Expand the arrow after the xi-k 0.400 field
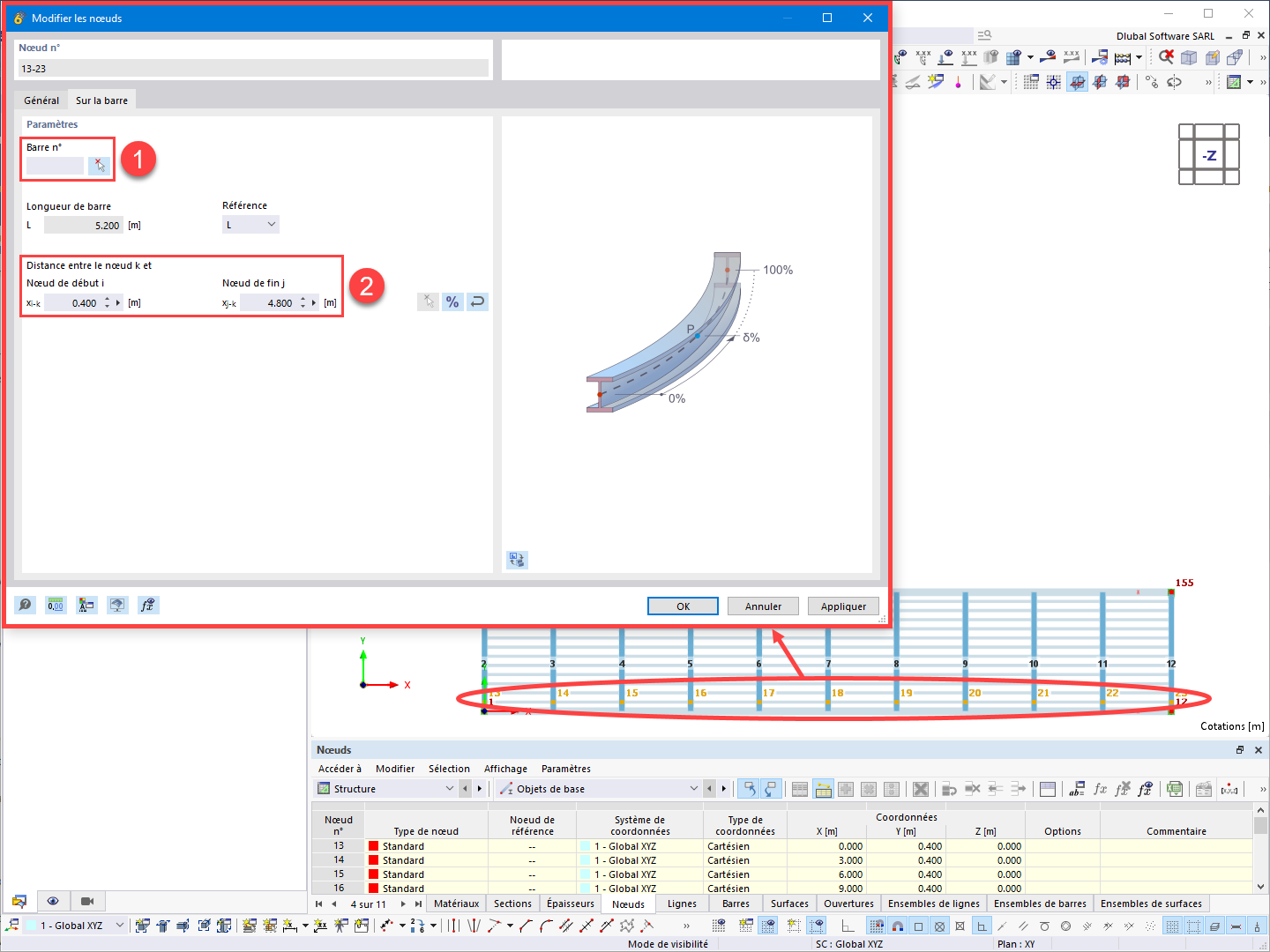 pos(118,303)
